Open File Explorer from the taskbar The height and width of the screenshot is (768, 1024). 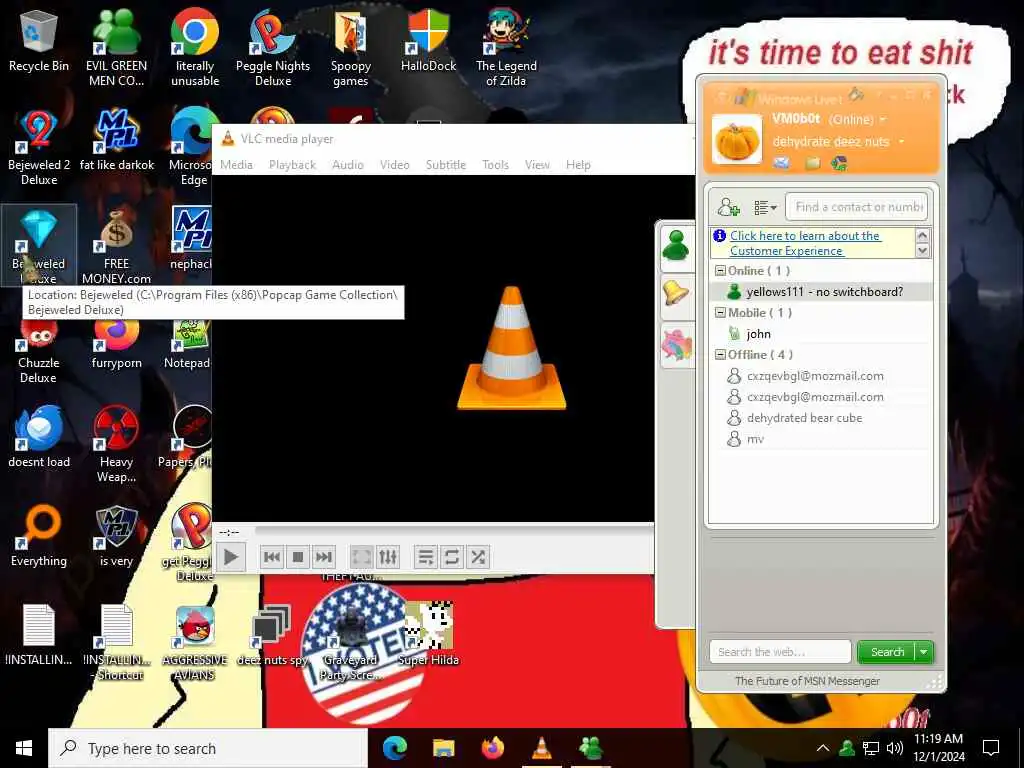(x=443, y=748)
